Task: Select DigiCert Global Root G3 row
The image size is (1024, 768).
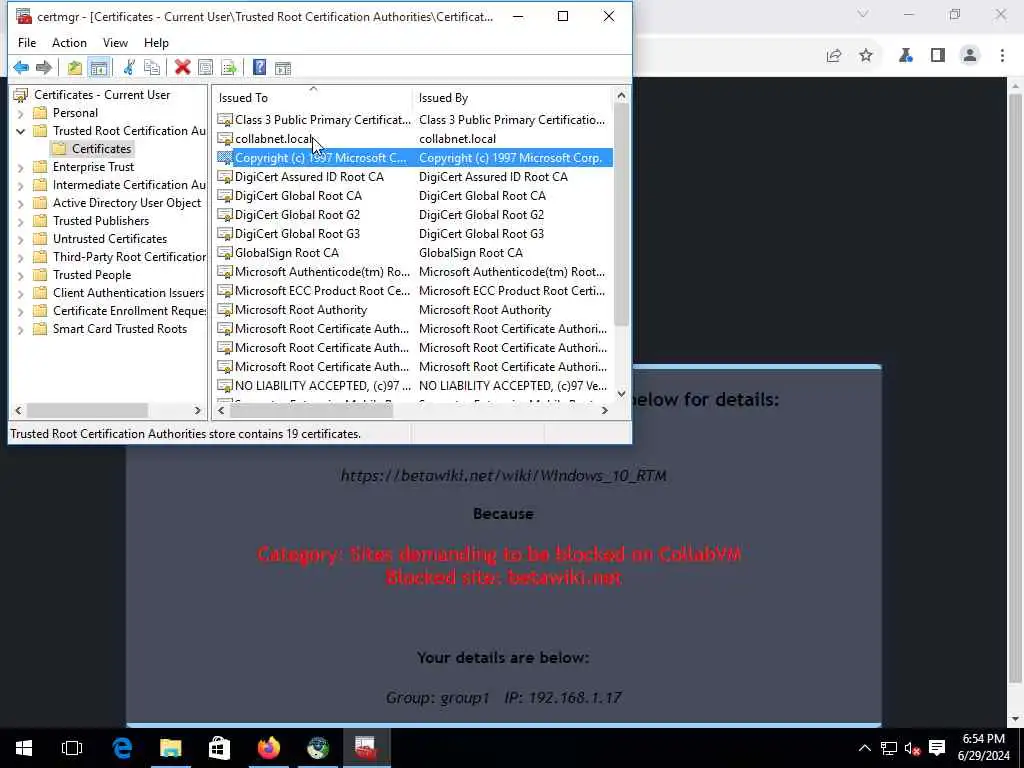Action: pyautogui.click(x=414, y=233)
